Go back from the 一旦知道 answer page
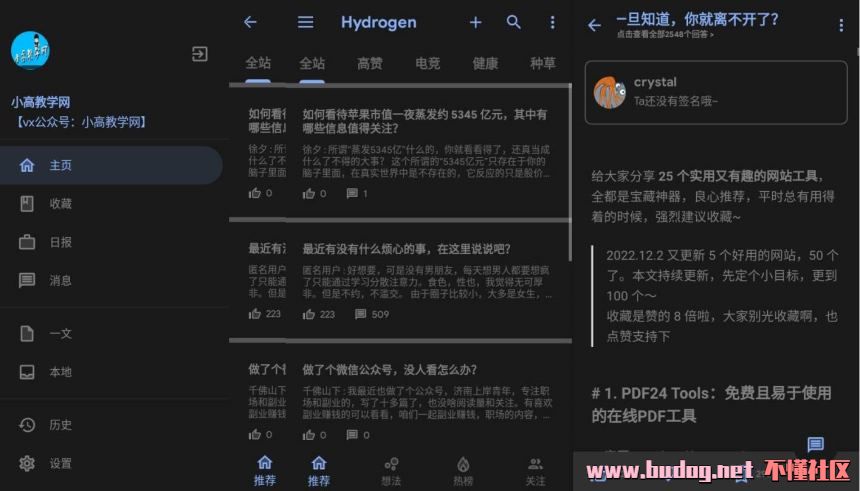 pyautogui.click(x=594, y=25)
